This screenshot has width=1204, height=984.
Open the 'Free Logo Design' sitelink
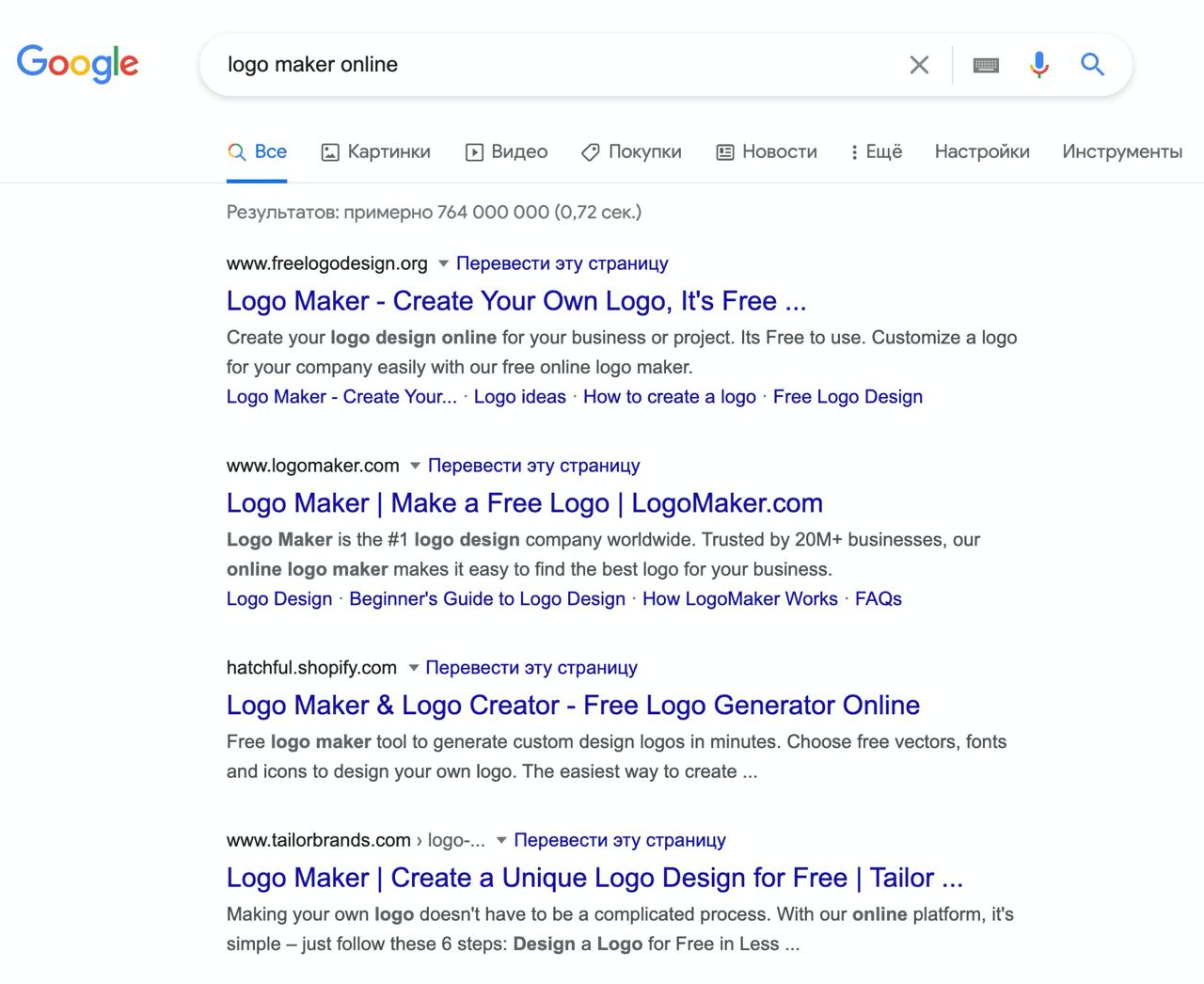[x=848, y=397]
